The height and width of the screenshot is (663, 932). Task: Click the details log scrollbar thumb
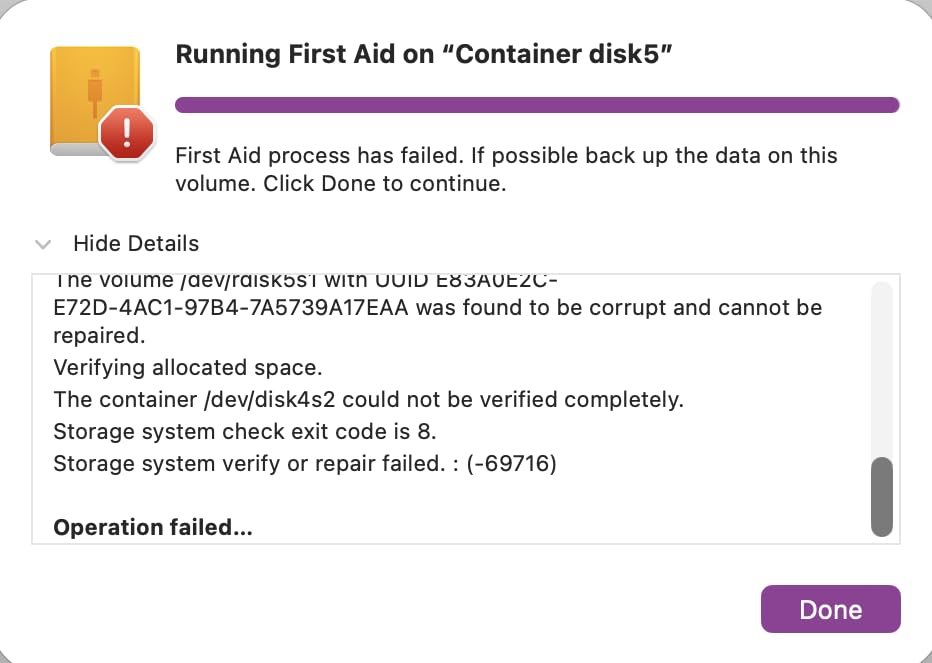click(x=881, y=497)
